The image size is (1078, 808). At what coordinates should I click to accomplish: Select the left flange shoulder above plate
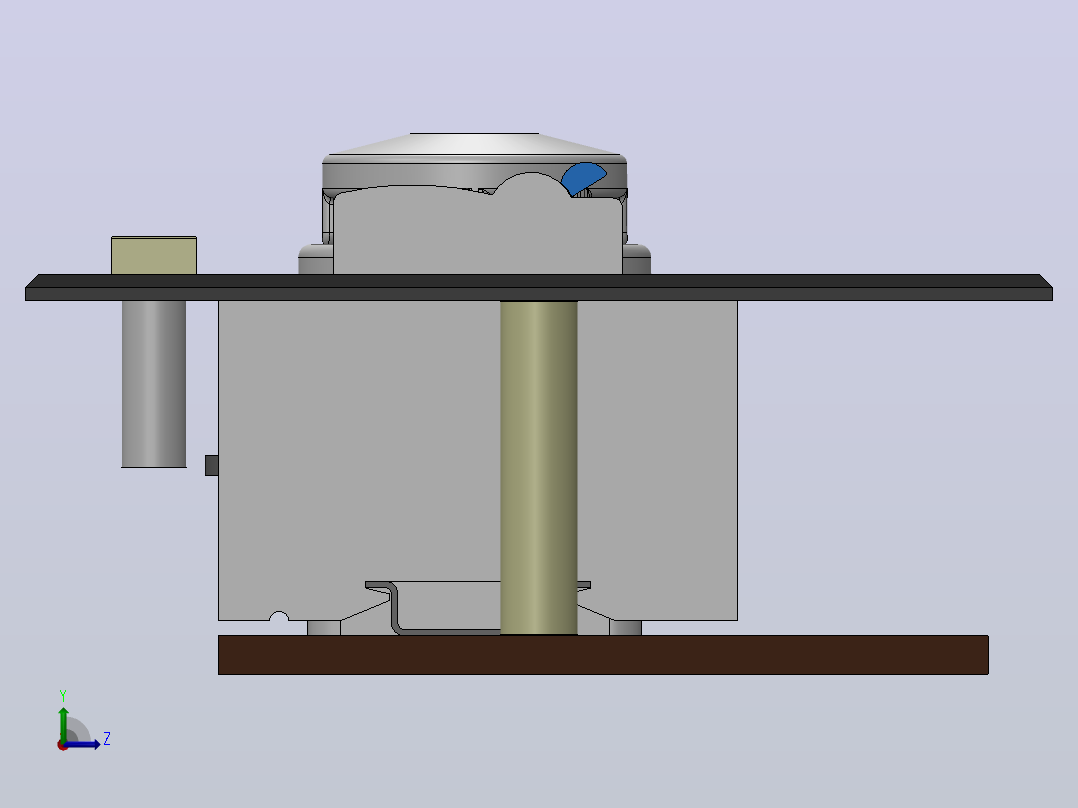point(316,259)
